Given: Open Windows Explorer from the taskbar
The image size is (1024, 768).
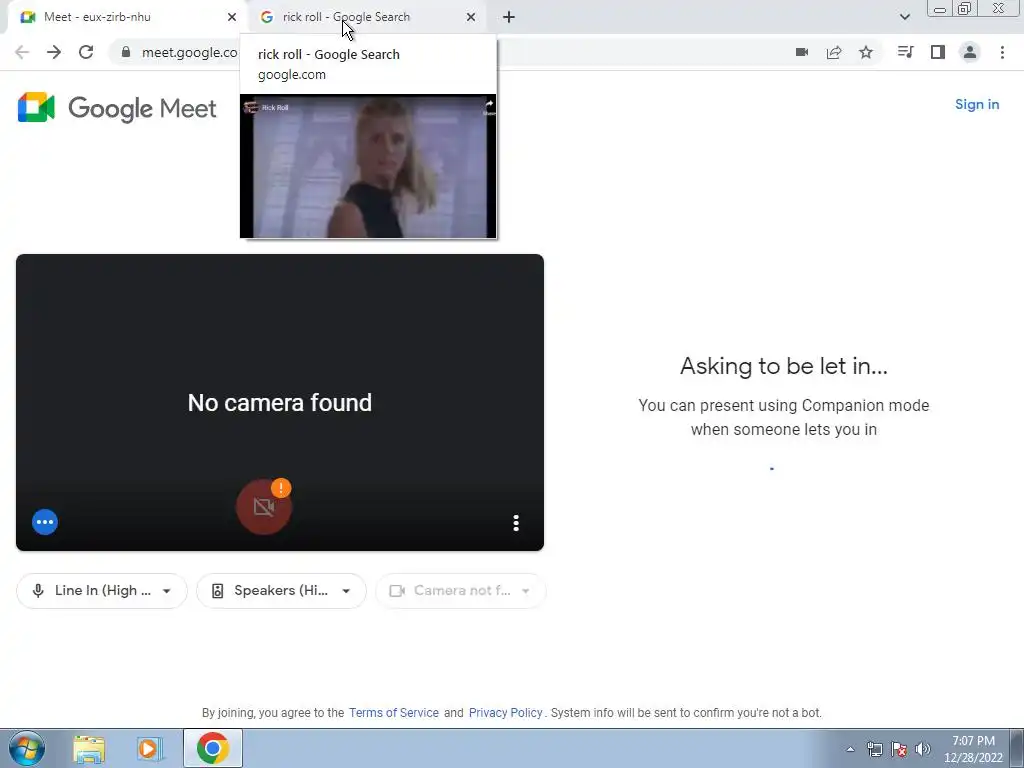Looking at the screenshot, I should coord(89,748).
